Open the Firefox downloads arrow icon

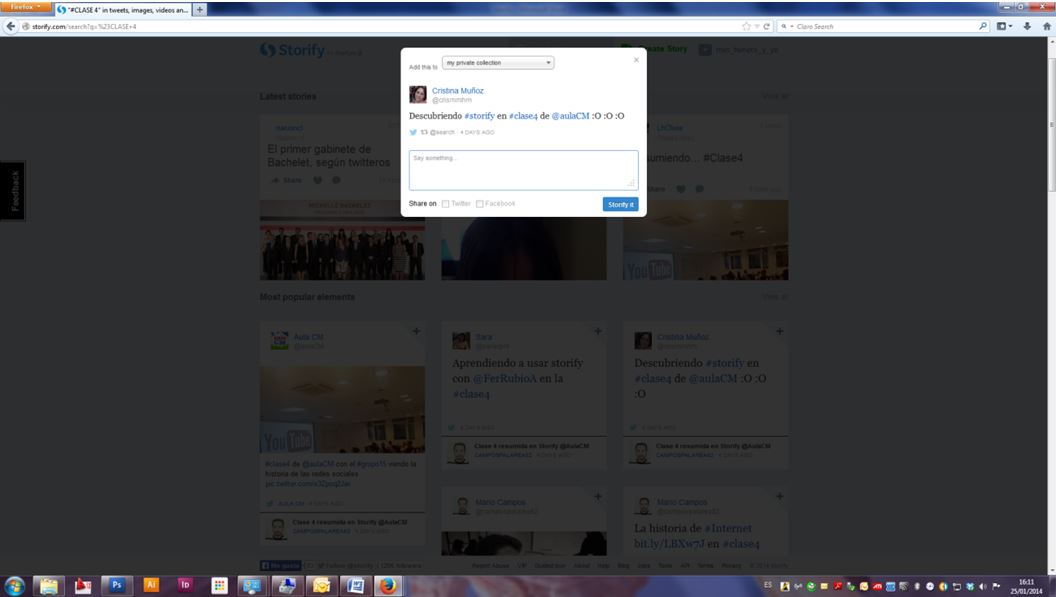pos(1026,26)
